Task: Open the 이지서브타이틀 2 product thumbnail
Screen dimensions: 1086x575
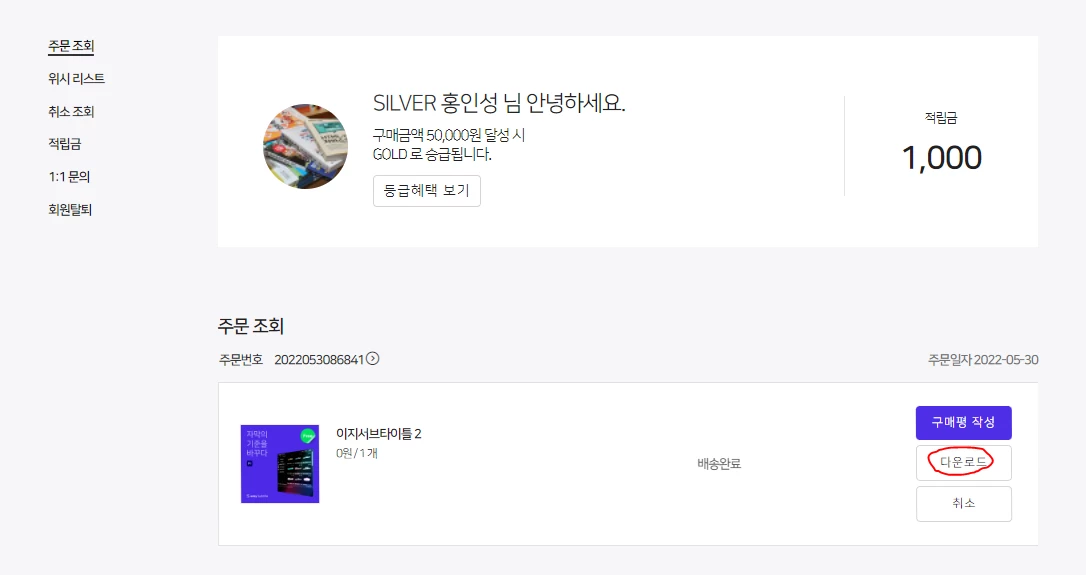Action: [280, 463]
